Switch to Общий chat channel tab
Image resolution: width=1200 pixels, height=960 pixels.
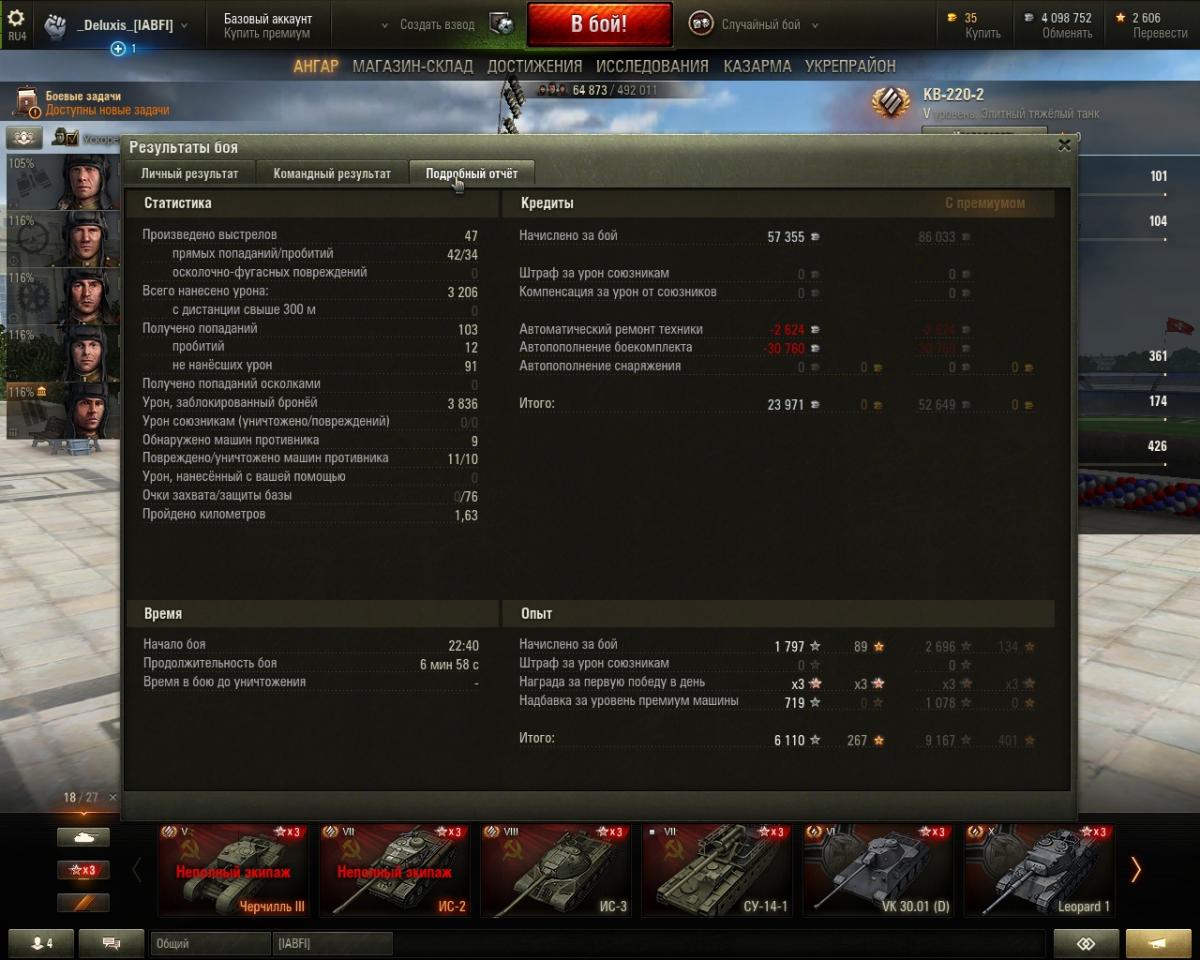point(210,943)
